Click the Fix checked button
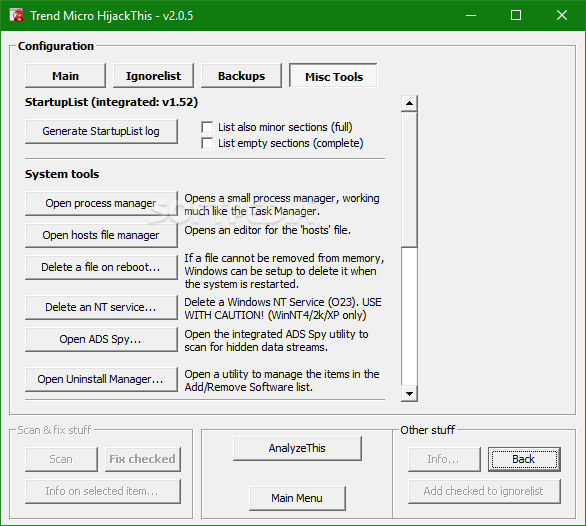Image resolution: width=586 pixels, height=526 pixels. pos(142,459)
